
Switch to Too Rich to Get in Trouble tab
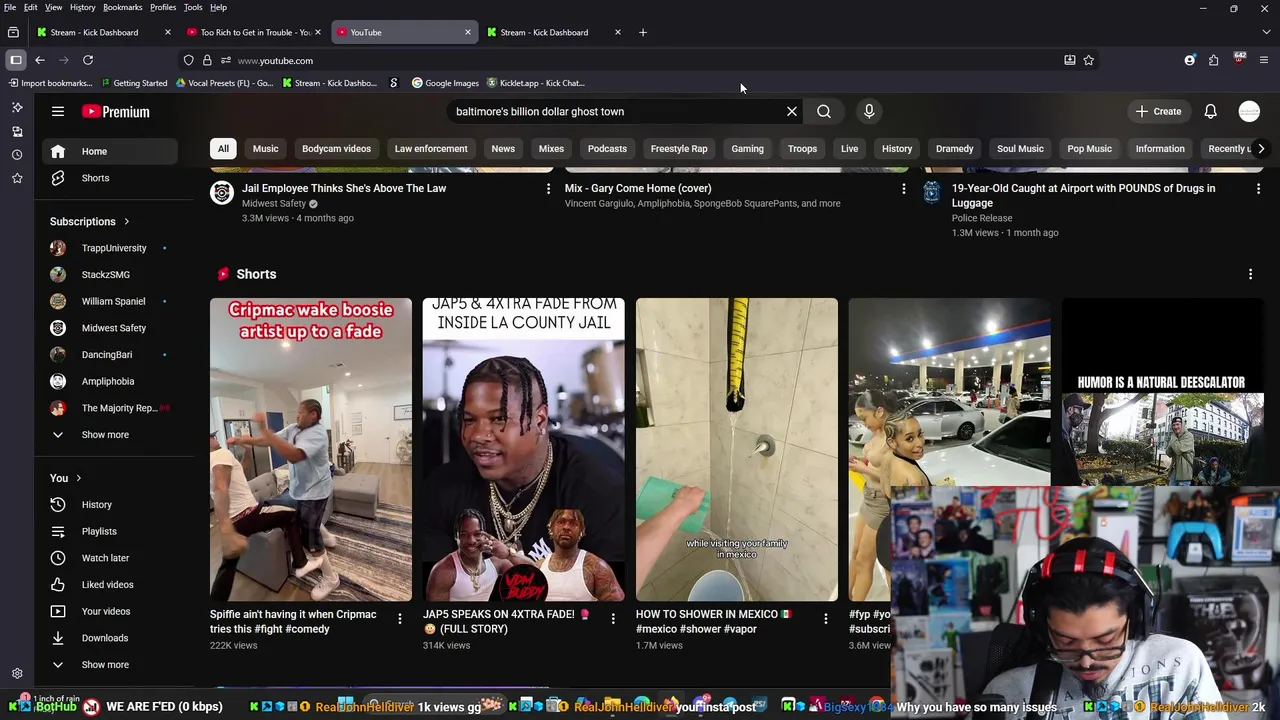point(254,32)
